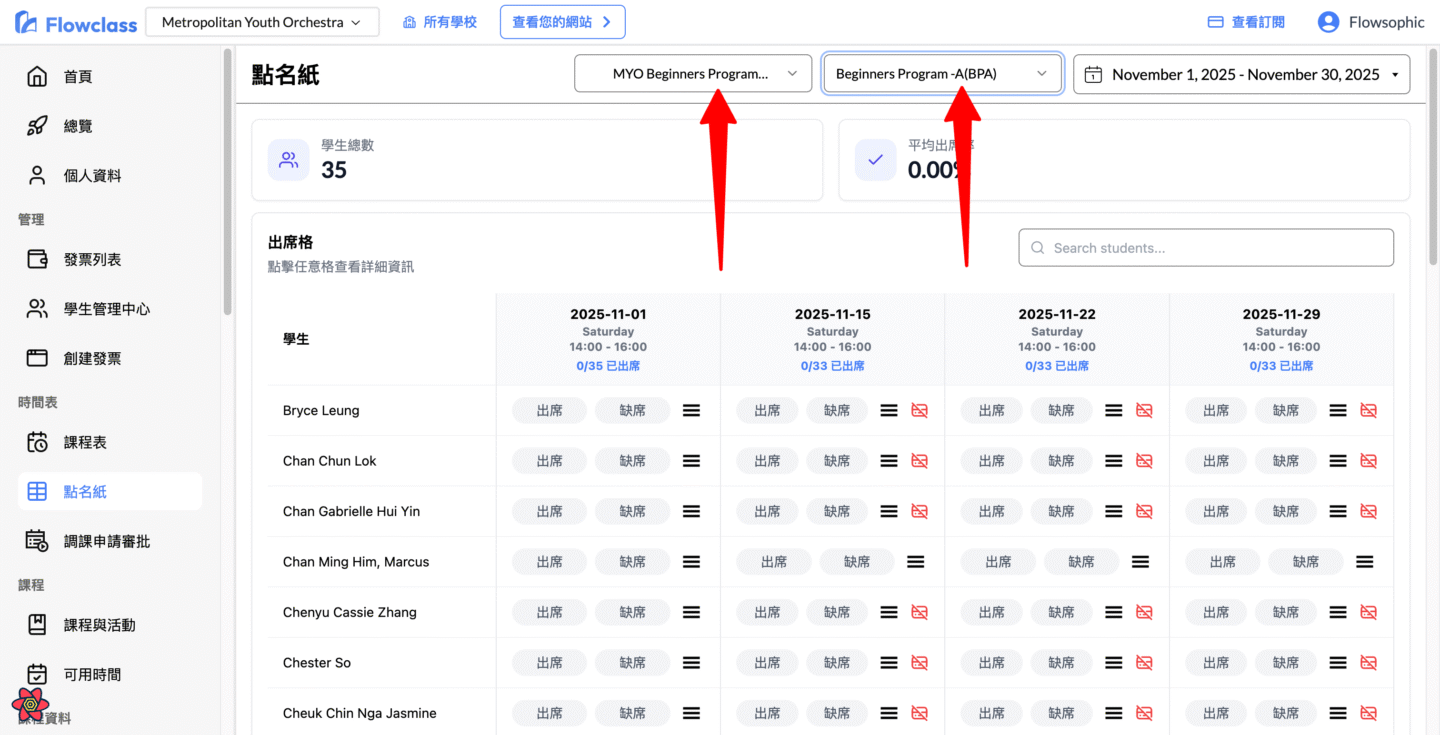Click the 查看您的網站 button

point(562,22)
